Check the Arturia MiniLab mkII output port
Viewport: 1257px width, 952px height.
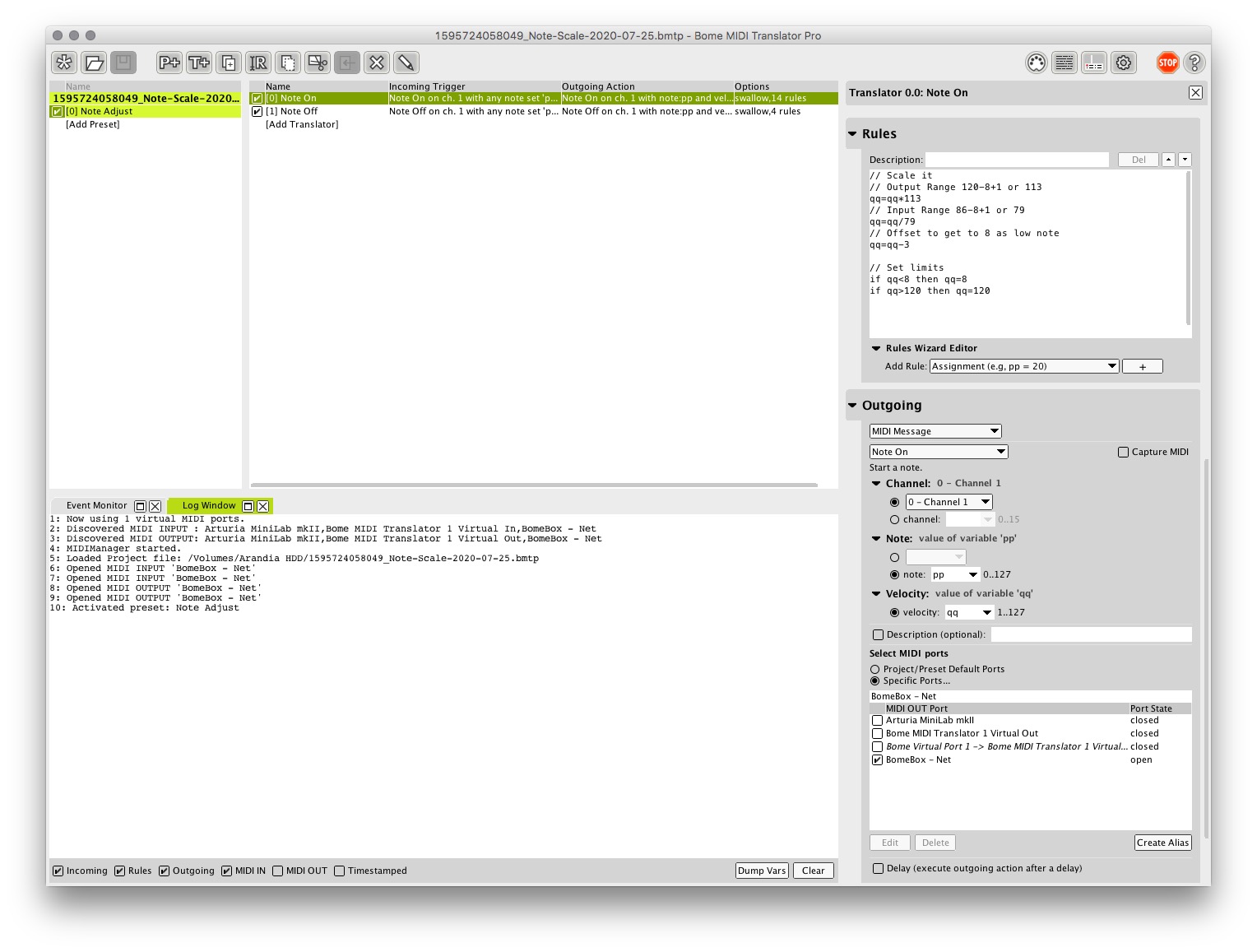pos(877,721)
